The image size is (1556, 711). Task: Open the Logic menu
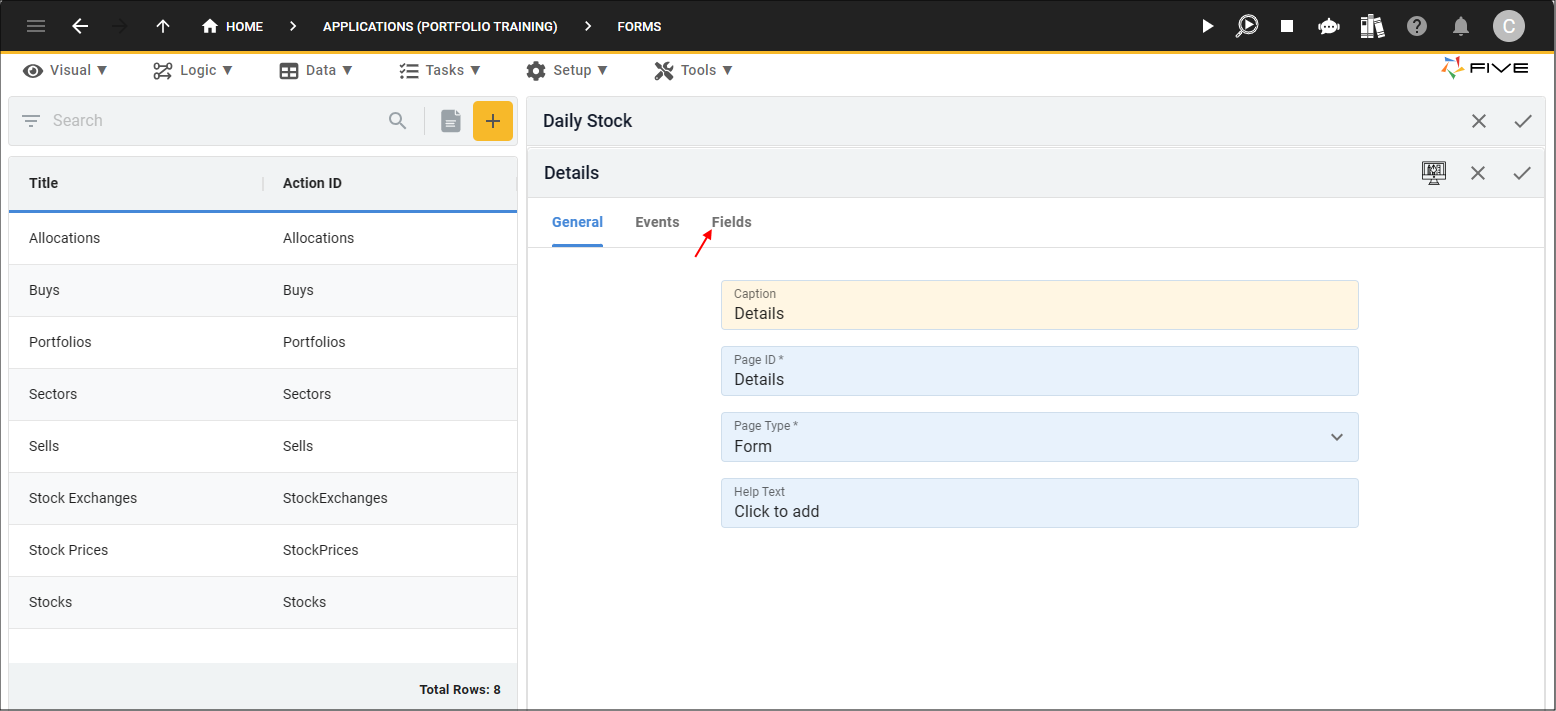click(x=193, y=70)
